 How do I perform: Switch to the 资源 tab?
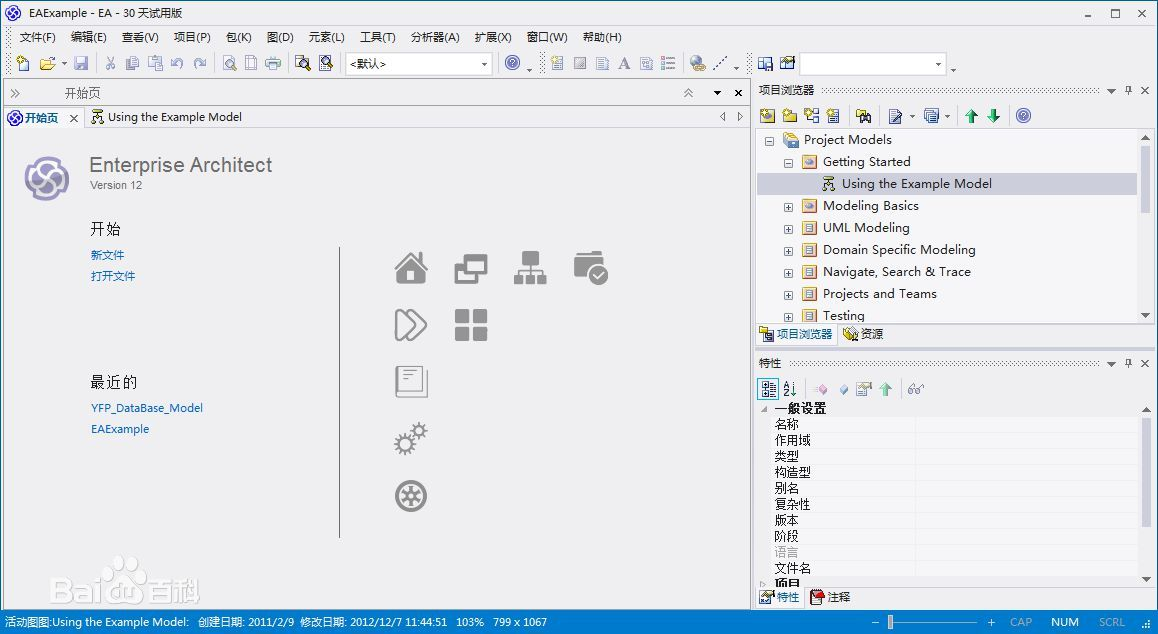click(x=863, y=334)
